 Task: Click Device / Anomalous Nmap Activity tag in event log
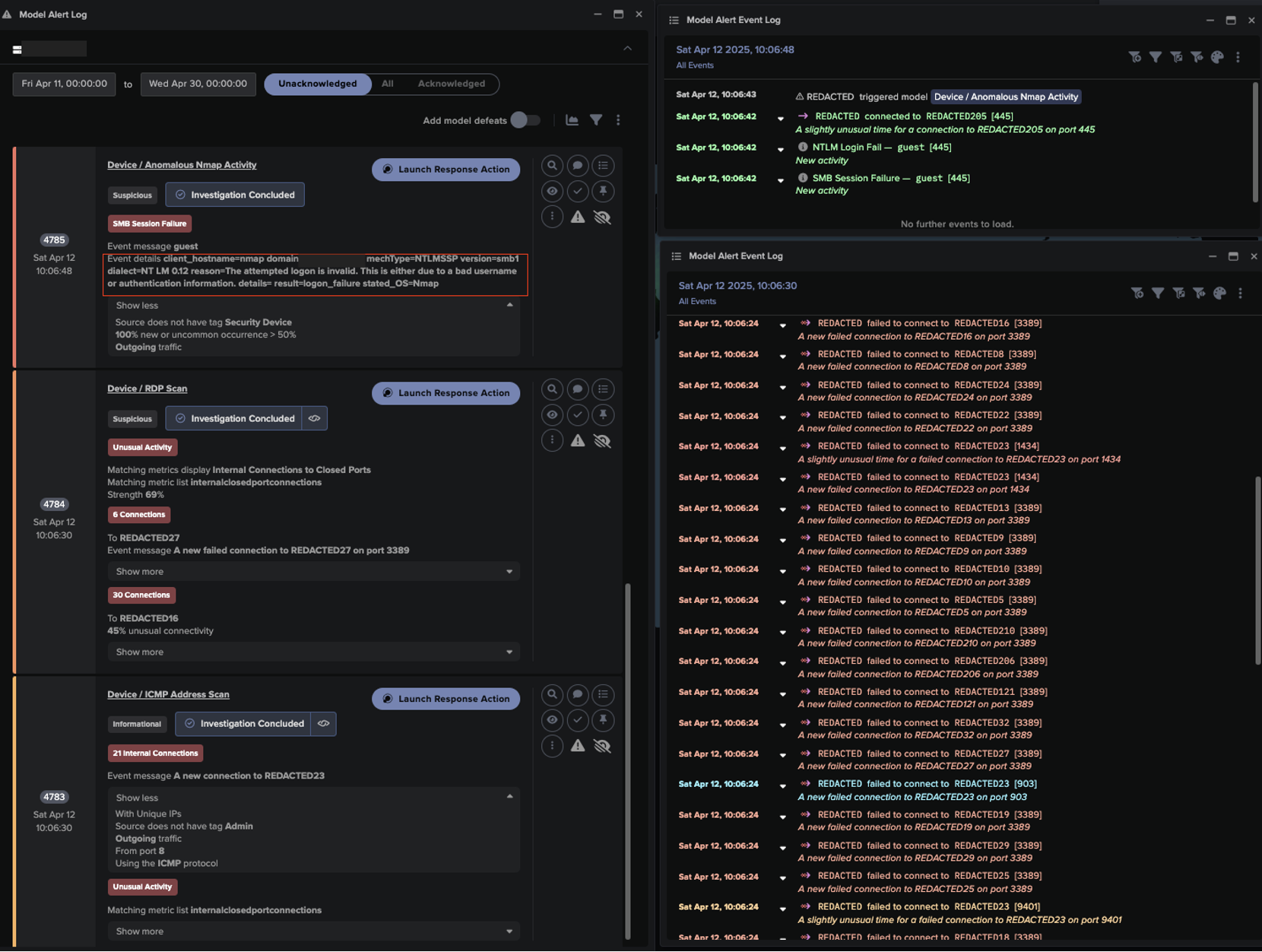(x=1006, y=97)
